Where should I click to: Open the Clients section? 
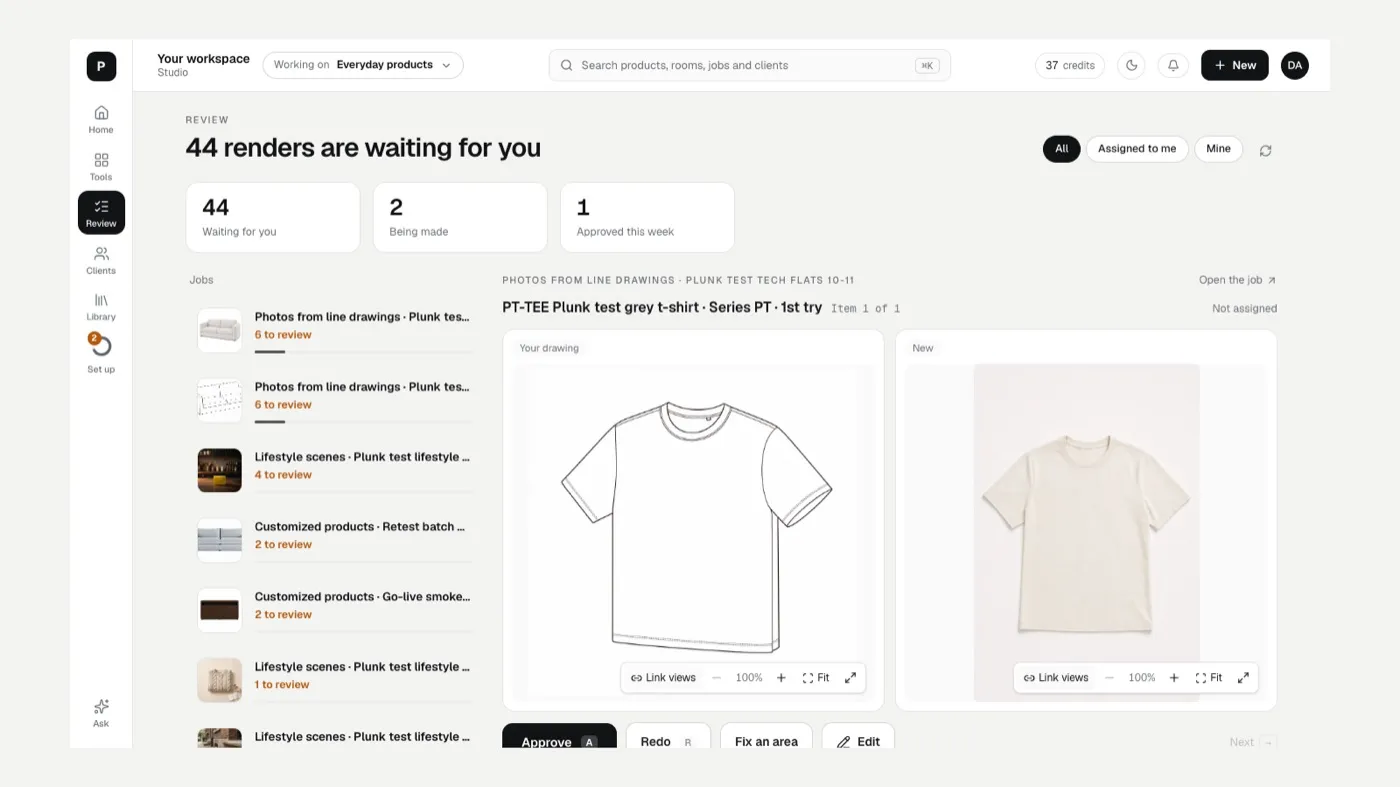[x=101, y=260]
